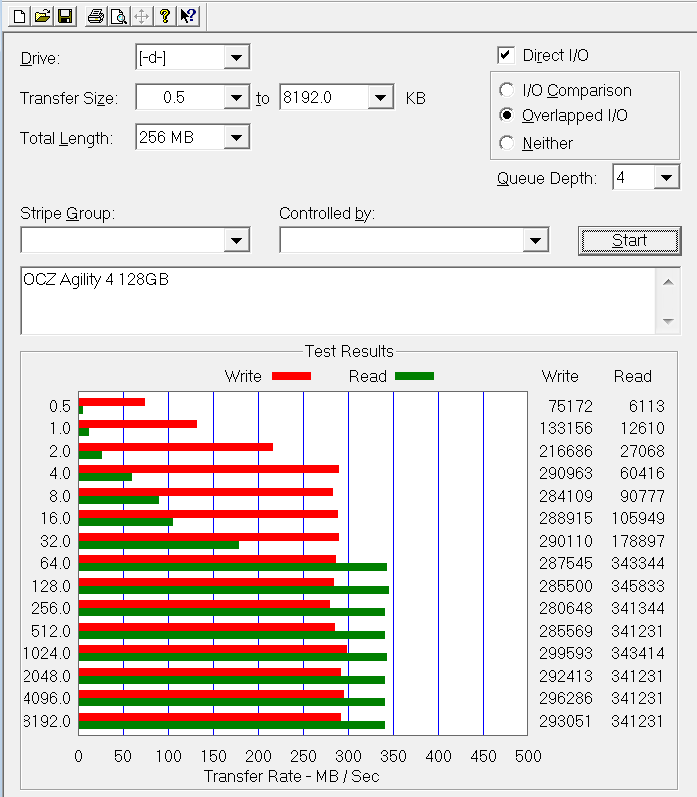Viewport: 697px width, 797px height.
Task: Click the New document toolbar icon
Action: coord(19,16)
